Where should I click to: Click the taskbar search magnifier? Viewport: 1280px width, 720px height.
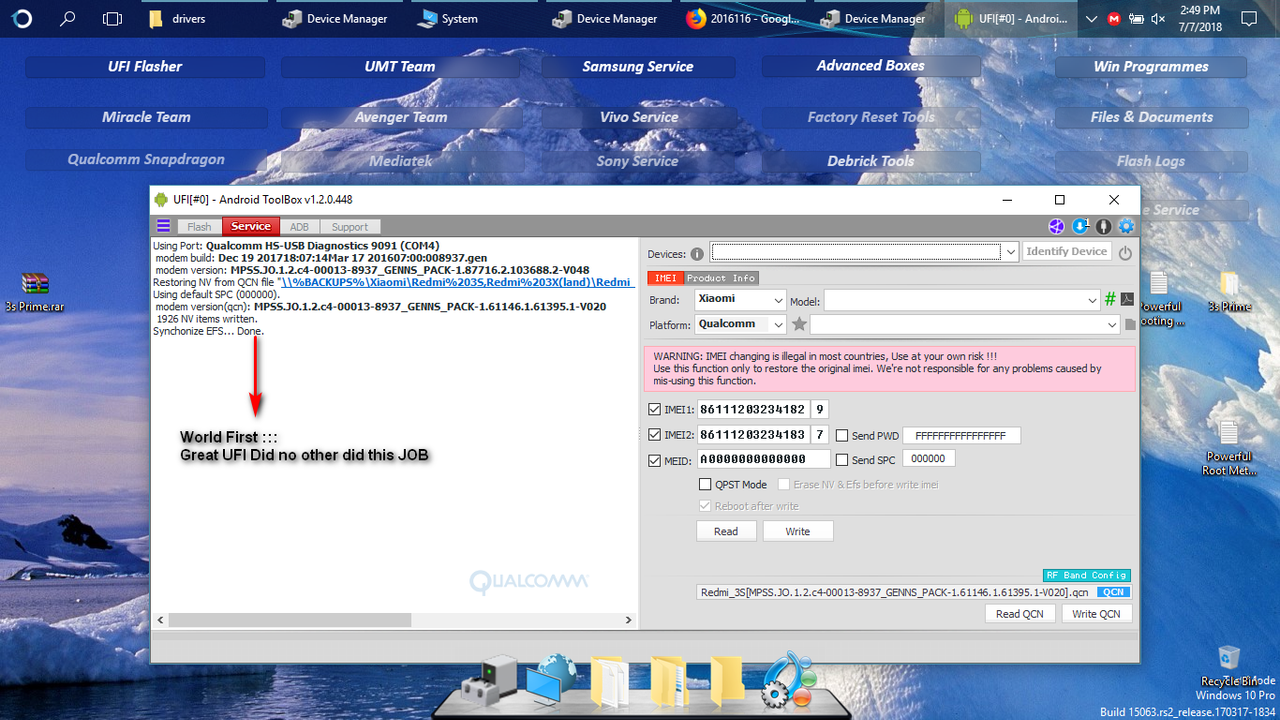(x=68, y=18)
